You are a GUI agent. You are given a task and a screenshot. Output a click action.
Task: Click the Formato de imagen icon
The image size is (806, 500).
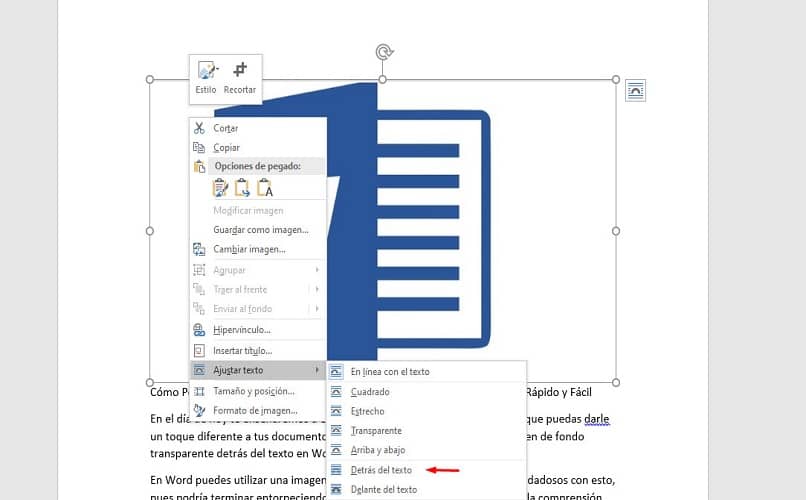point(199,410)
